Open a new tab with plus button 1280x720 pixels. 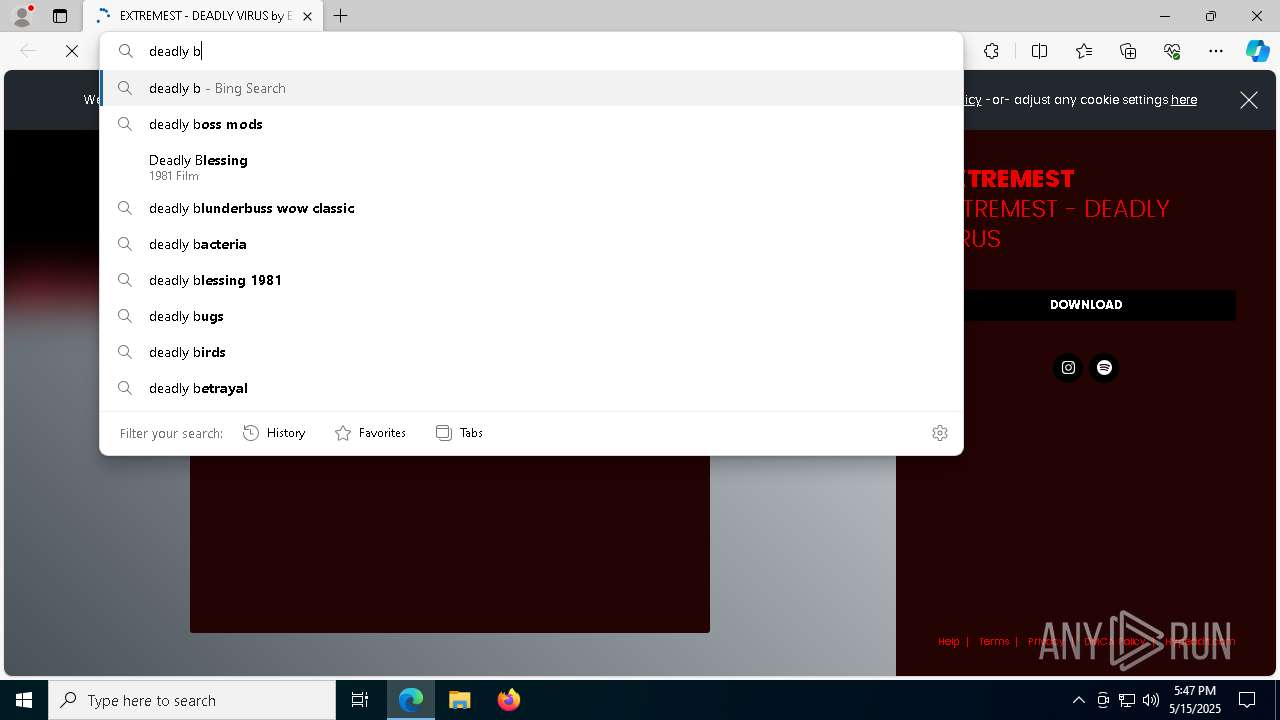[x=340, y=16]
